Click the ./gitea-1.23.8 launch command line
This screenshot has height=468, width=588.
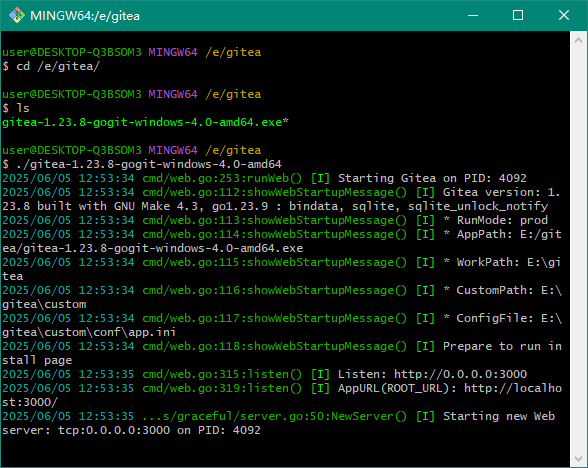click(x=142, y=164)
